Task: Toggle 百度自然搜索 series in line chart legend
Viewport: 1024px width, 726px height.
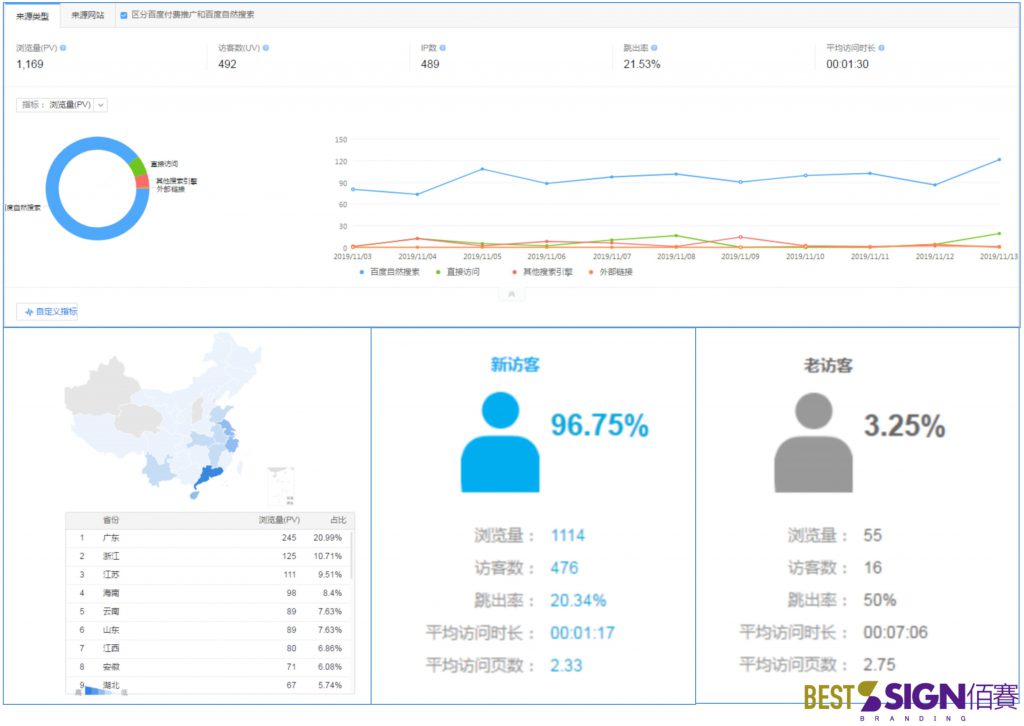Action: pyautogui.click(x=390, y=272)
